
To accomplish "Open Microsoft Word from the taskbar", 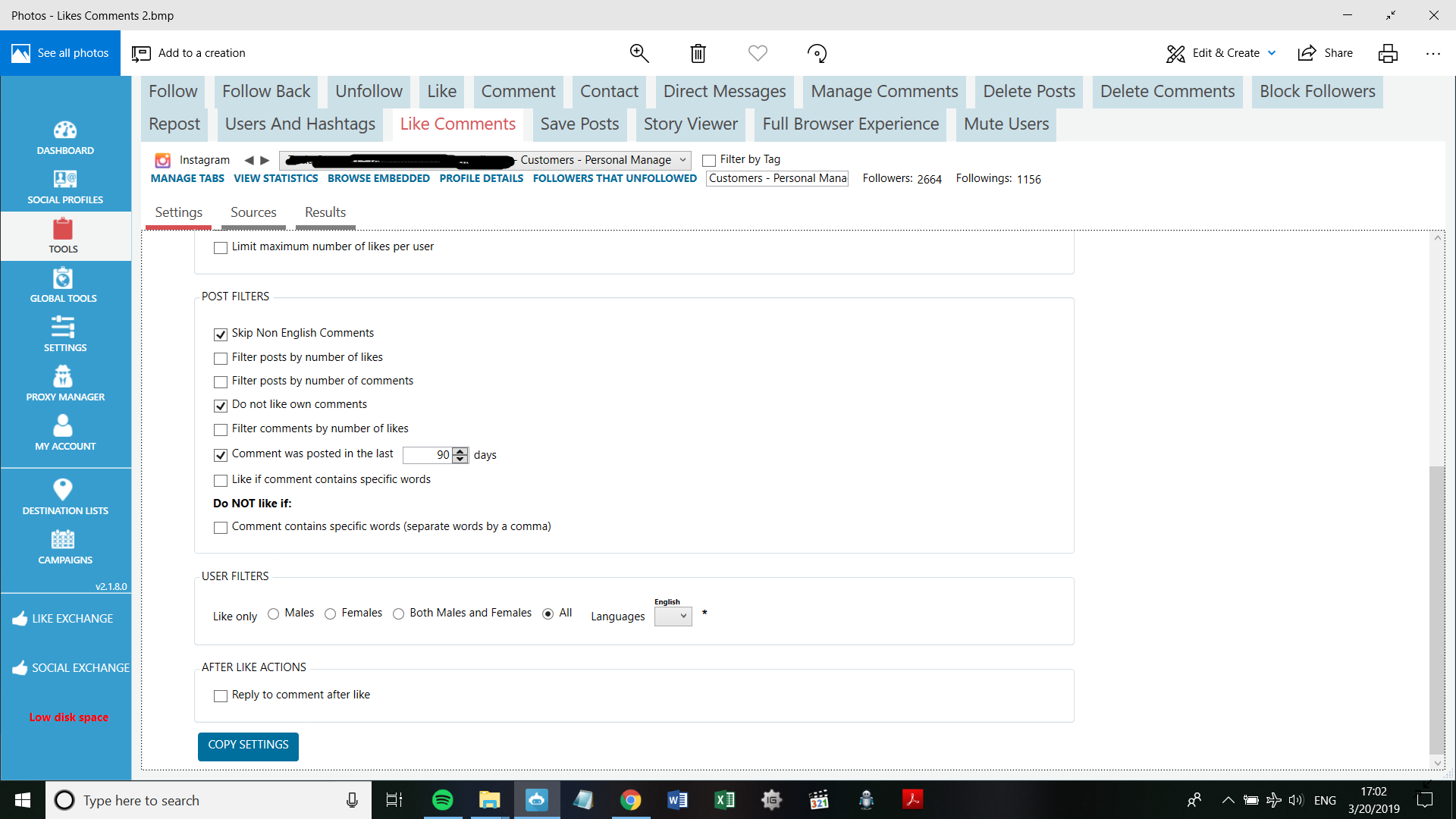I will pyautogui.click(x=677, y=800).
